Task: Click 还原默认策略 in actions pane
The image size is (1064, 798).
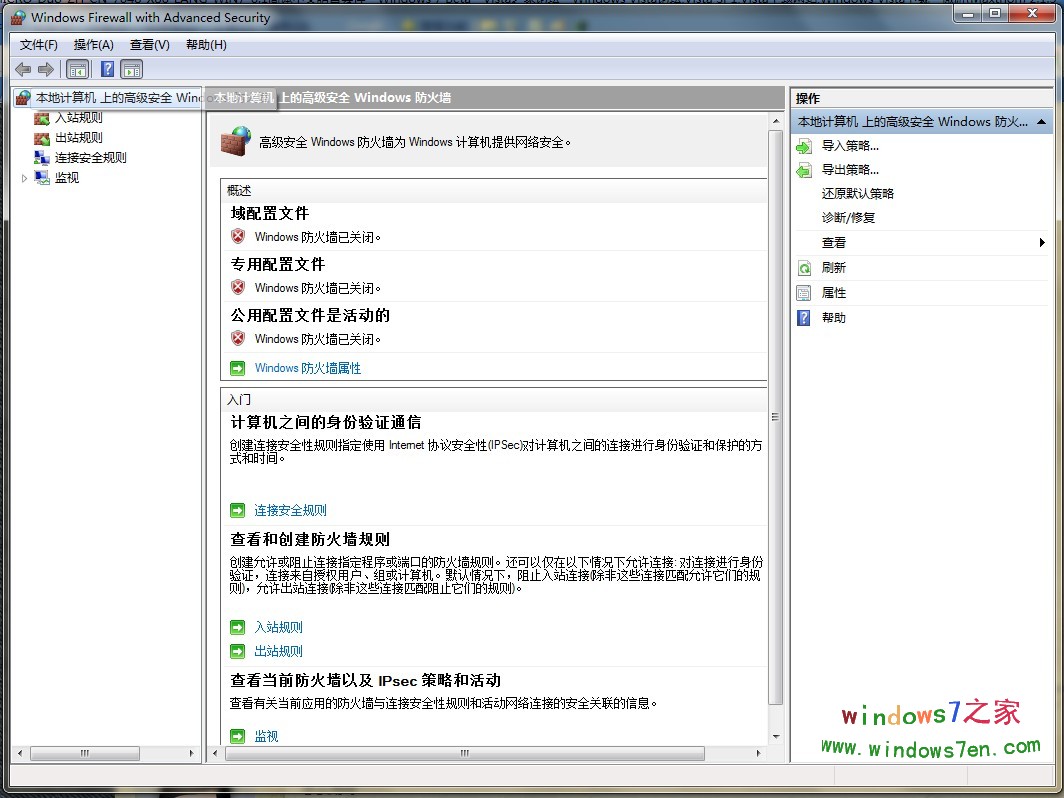Action: point(857,194)
